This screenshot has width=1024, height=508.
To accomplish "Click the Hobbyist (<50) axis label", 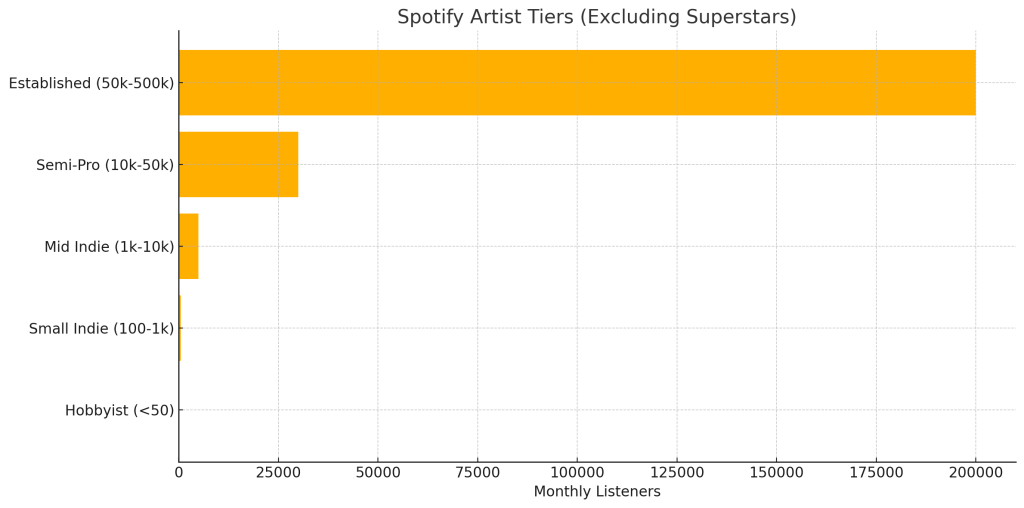I will point(120,411).
